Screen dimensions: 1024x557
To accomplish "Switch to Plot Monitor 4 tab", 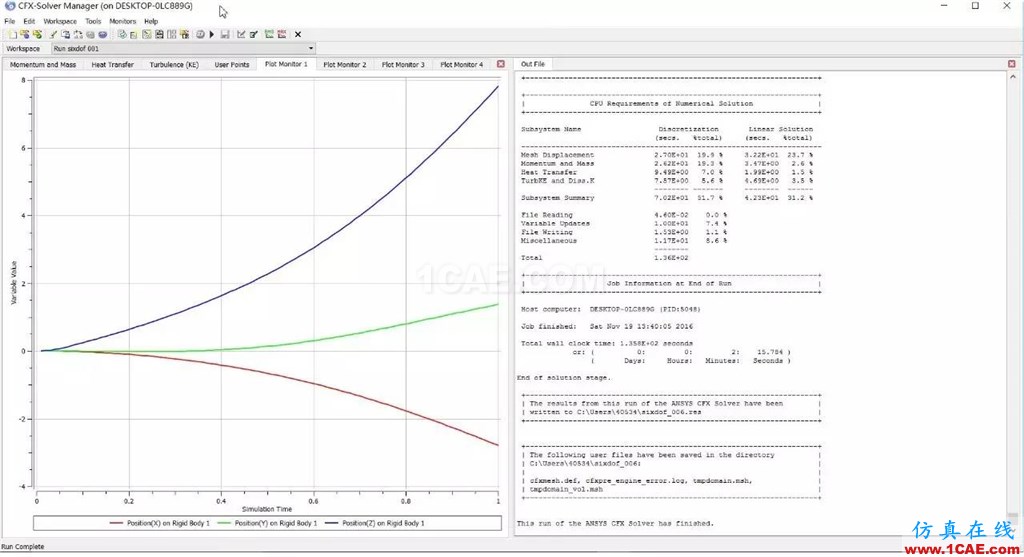I will point(462,65).
